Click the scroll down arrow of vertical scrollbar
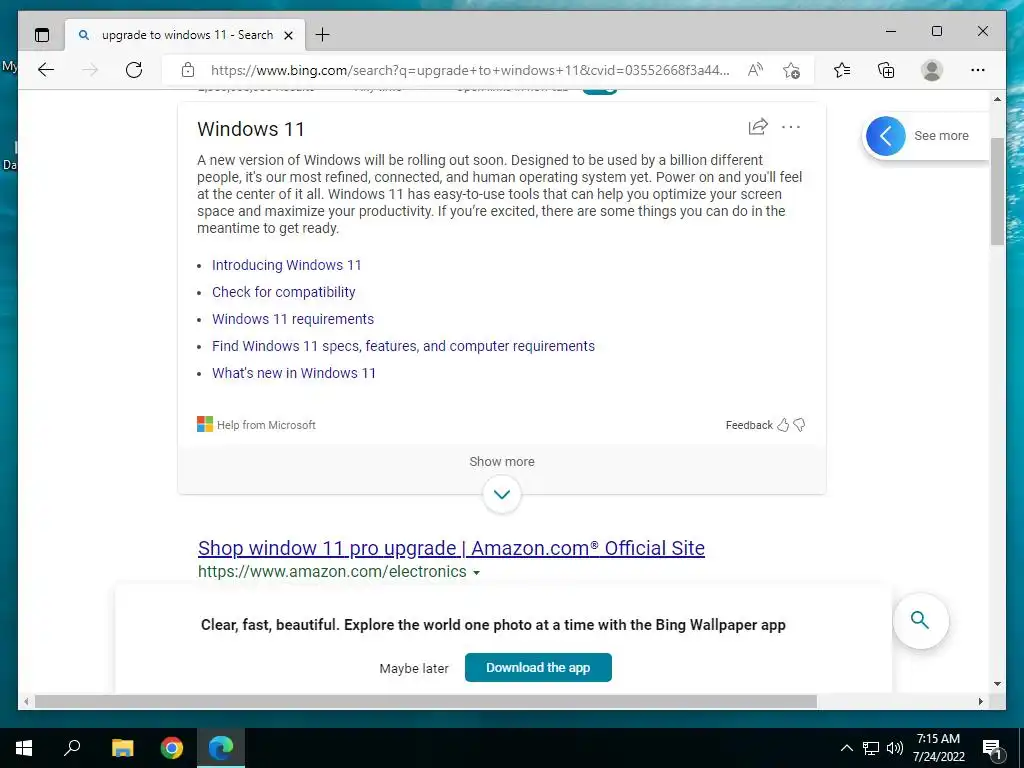The height and width of the screenshot is (768, 1024). coord(997,684)
